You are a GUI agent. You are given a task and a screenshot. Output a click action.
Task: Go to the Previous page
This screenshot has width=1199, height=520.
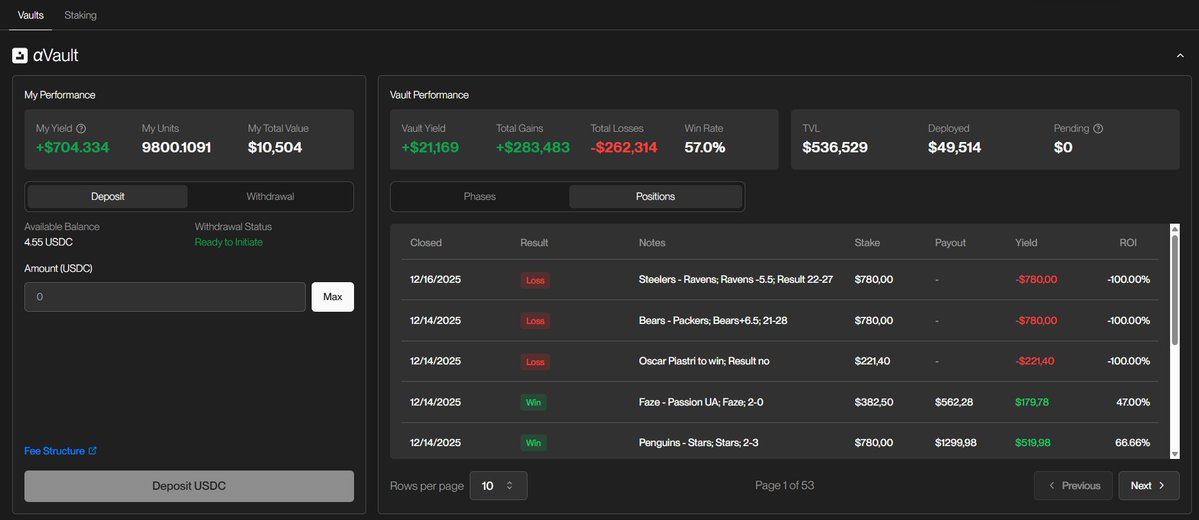point(1073,486)
